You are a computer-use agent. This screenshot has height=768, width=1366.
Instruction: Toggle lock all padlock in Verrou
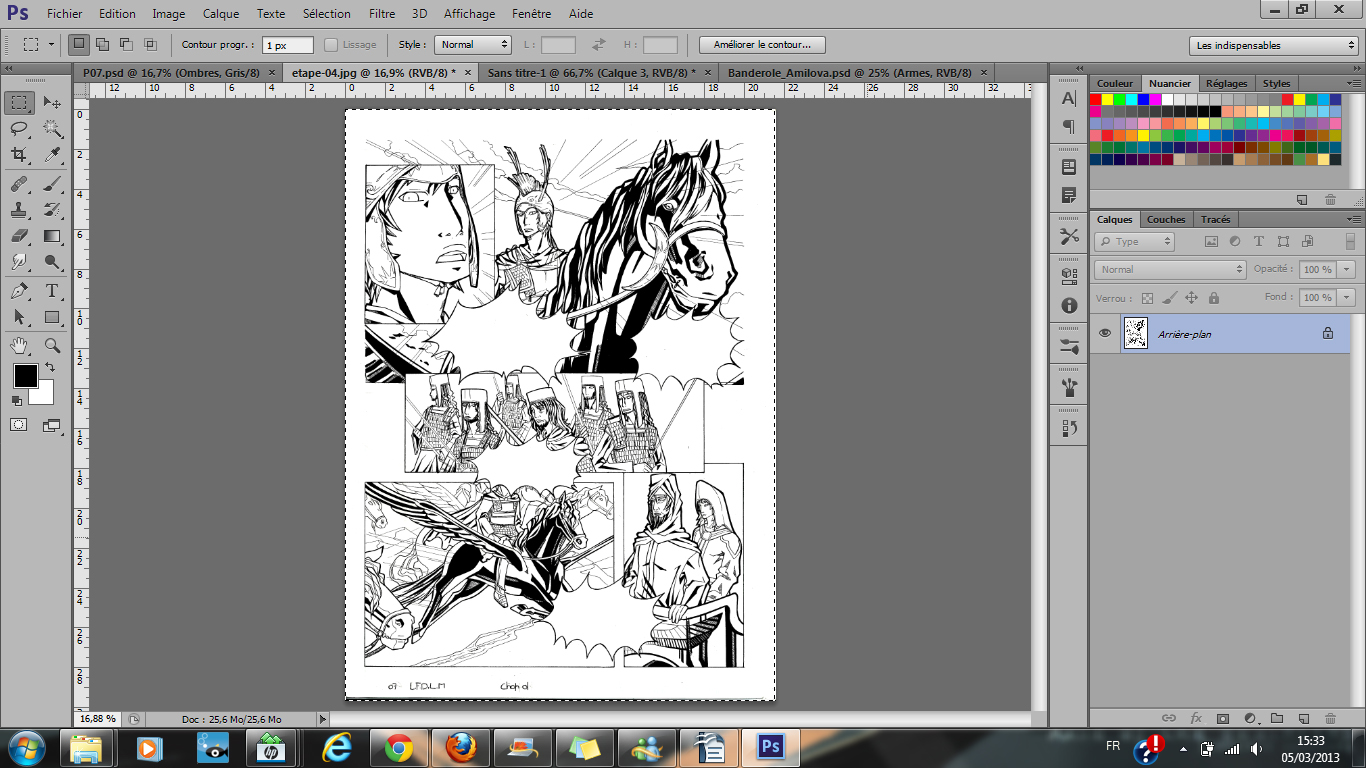coord(1213,298)
